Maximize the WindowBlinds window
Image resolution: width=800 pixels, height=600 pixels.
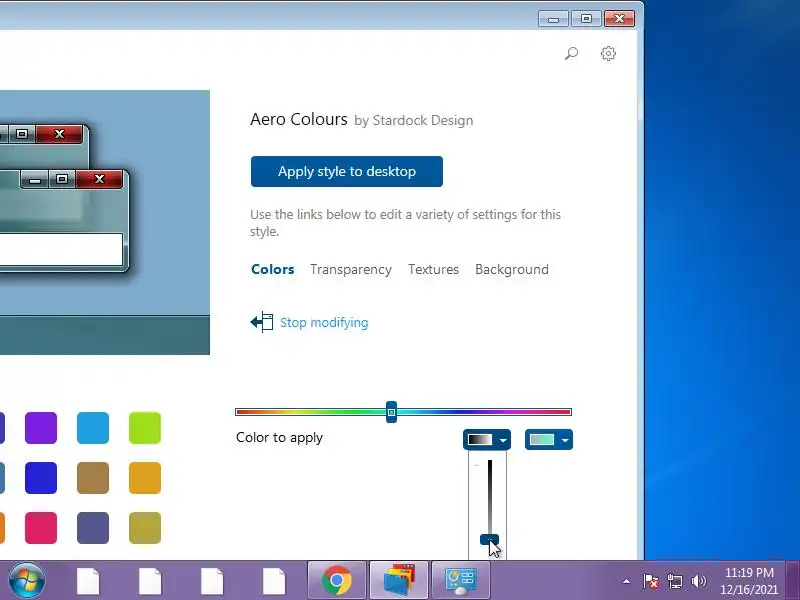586,19
